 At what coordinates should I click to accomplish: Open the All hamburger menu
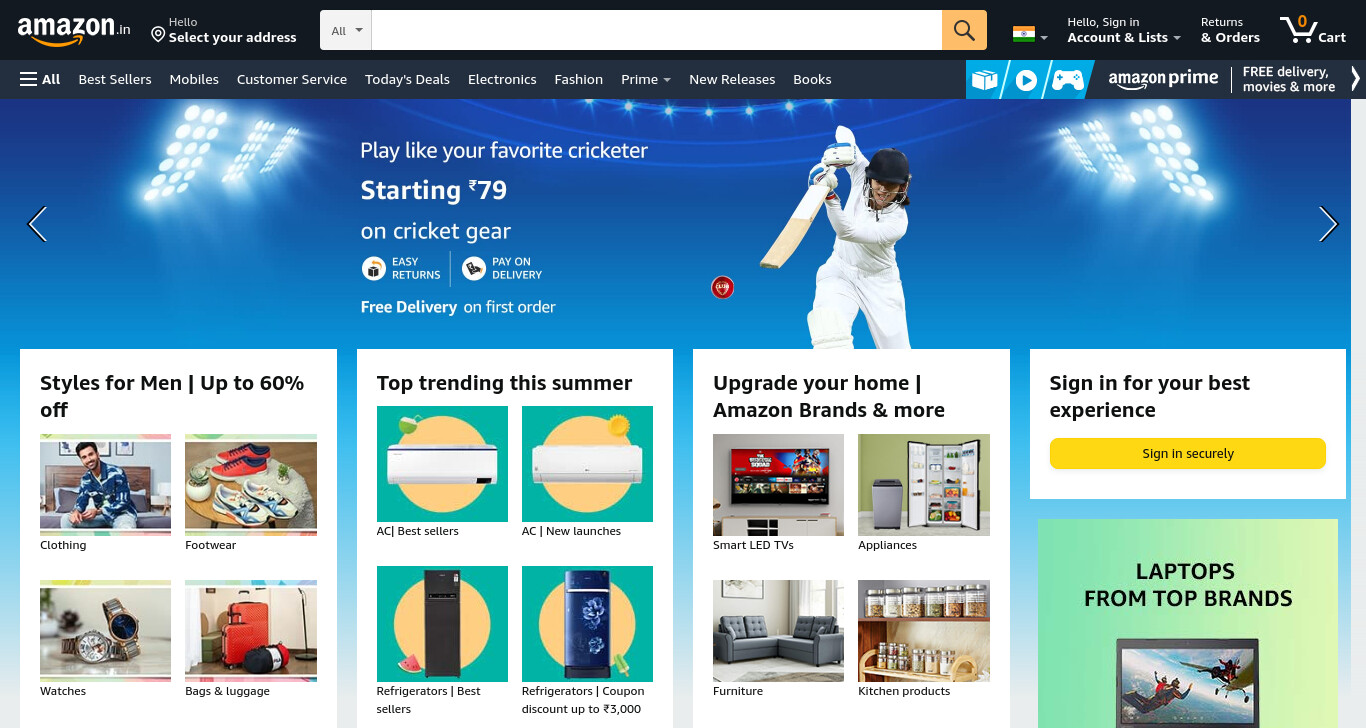[40, 79]
